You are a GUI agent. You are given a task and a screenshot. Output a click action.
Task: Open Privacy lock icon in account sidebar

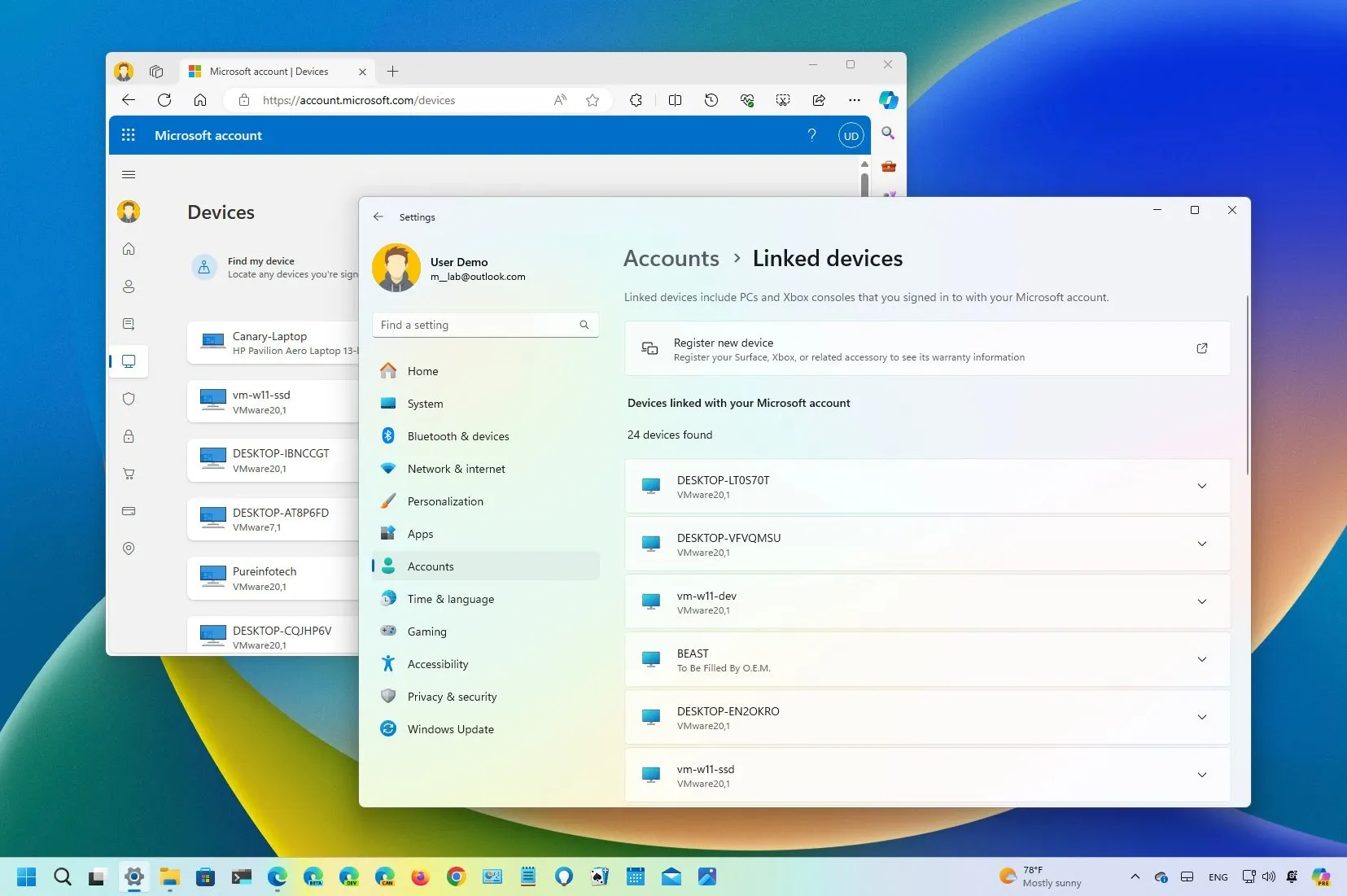[129, 436]
